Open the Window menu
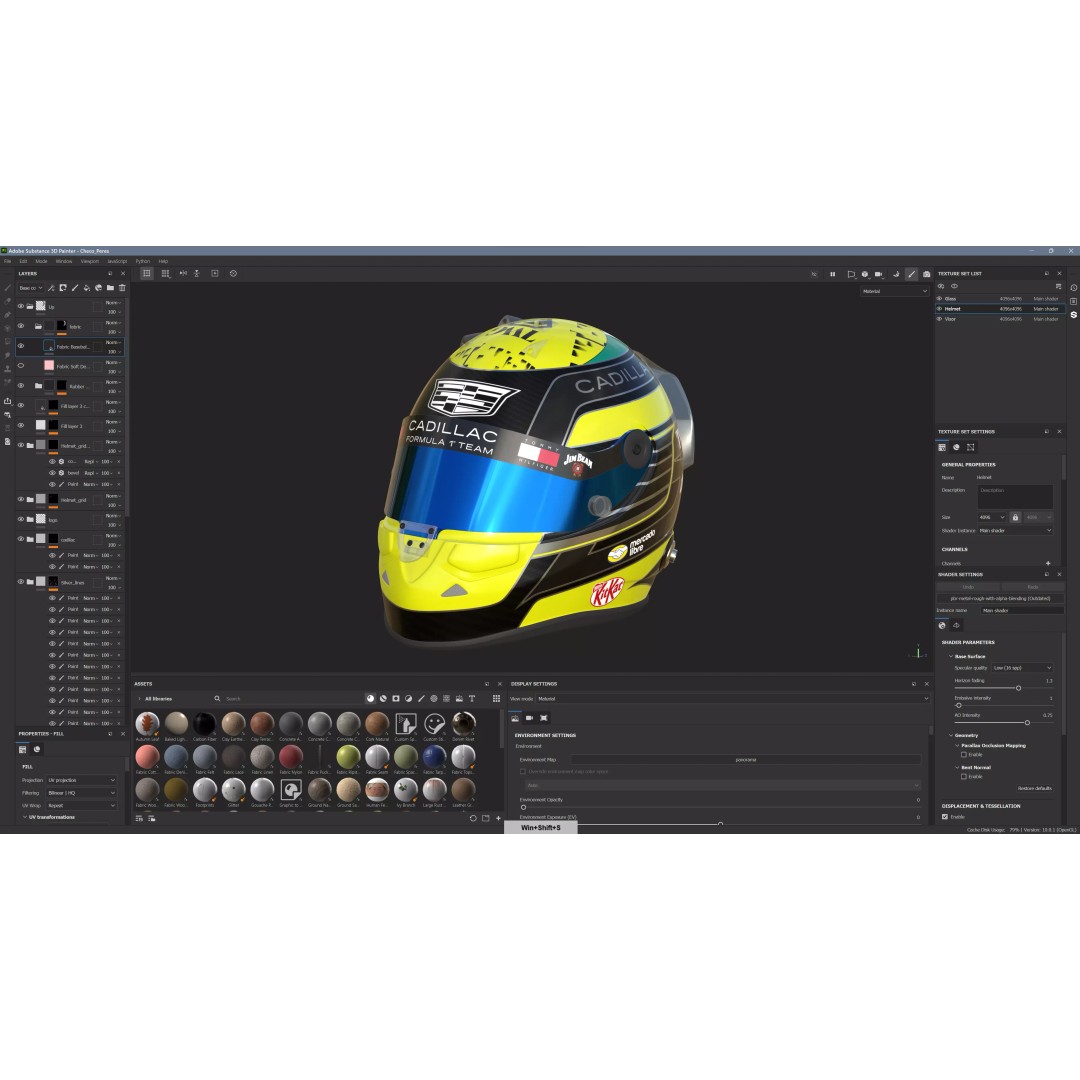 point(64,261)
